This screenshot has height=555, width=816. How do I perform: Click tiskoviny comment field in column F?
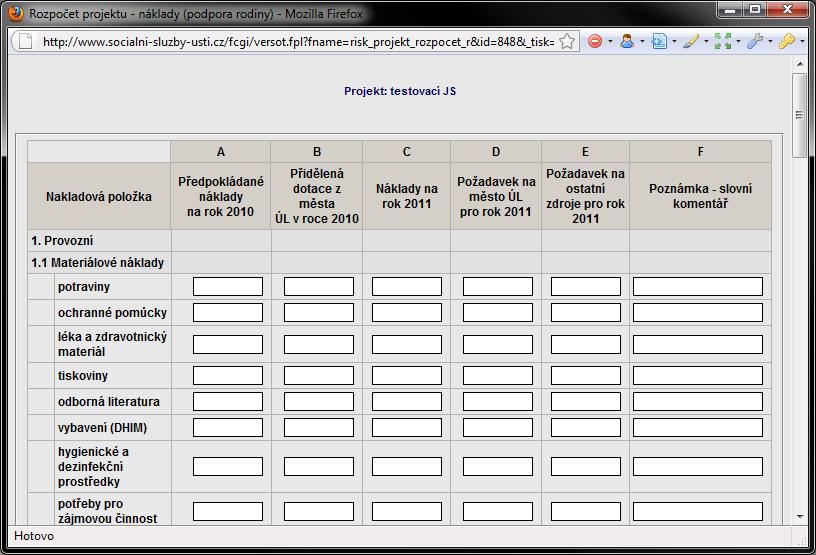(x=698, y=375)
